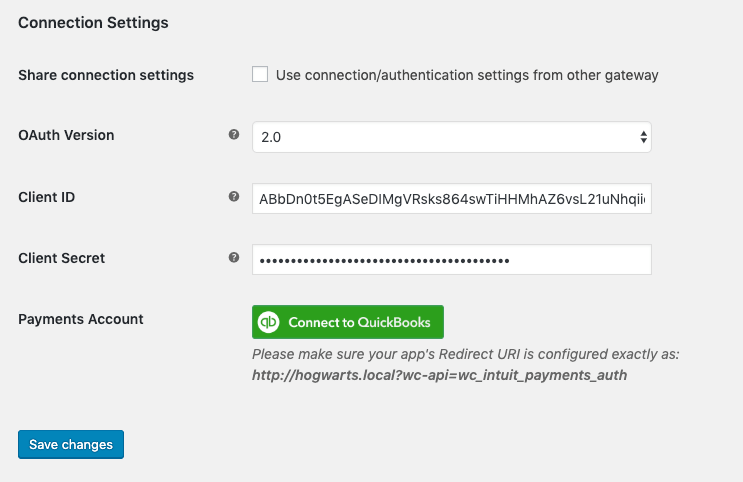Click the Client ID field label
Image resolution: width=743 pixels, height=482 pixels.
47,197
